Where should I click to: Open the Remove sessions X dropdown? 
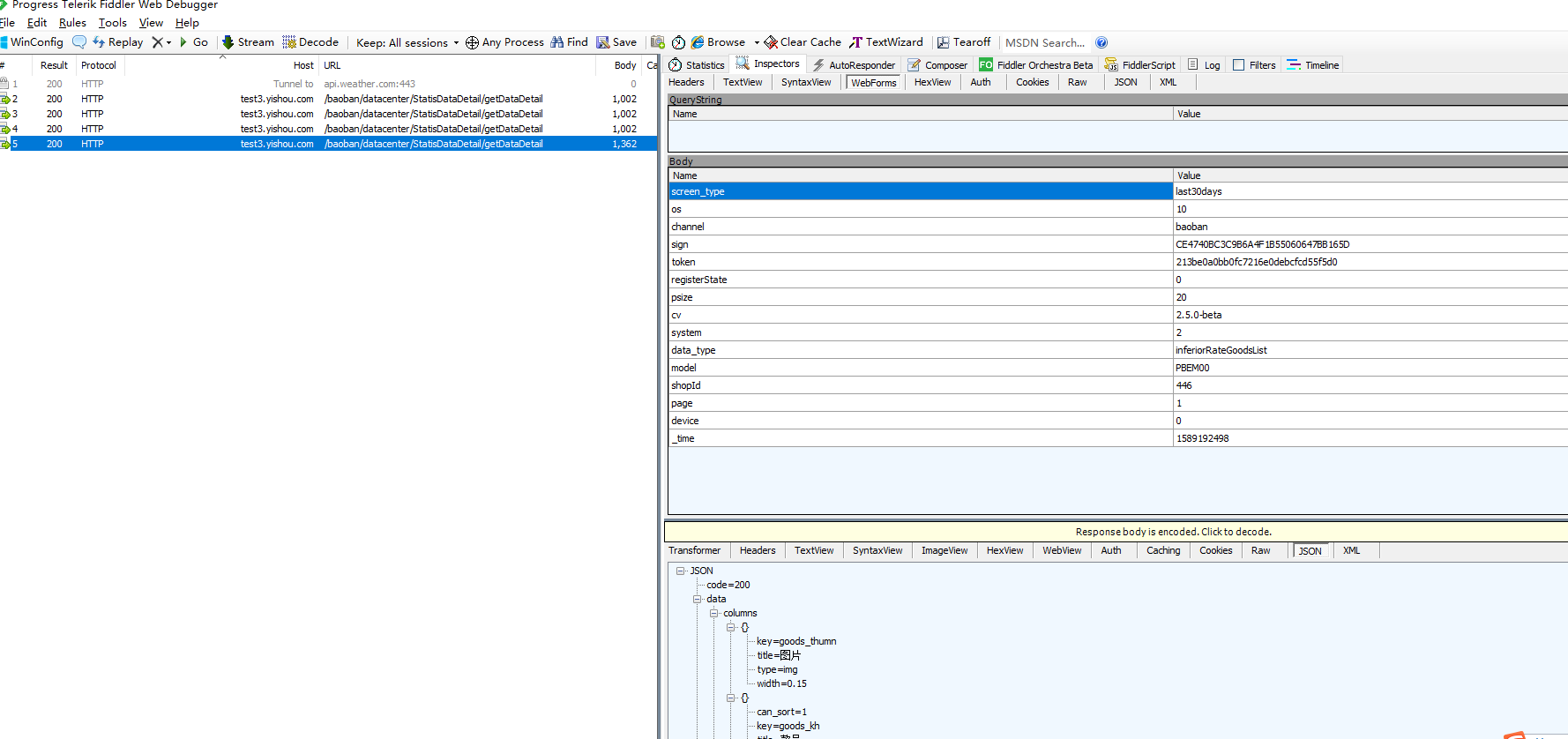[x=161, y=42]
